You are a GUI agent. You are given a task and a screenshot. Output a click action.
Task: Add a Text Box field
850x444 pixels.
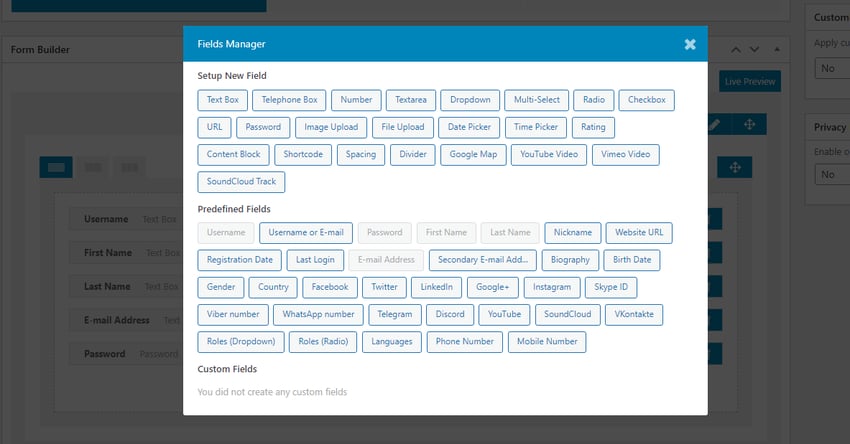[223, 100]
